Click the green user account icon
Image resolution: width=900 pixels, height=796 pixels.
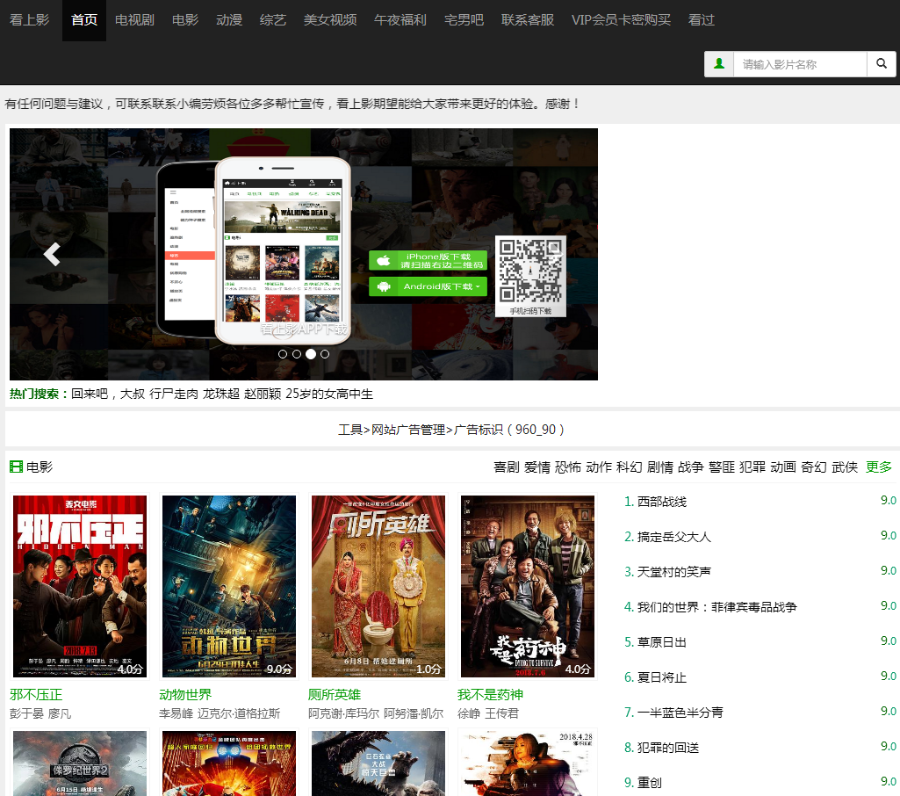[x=719, y=64]
